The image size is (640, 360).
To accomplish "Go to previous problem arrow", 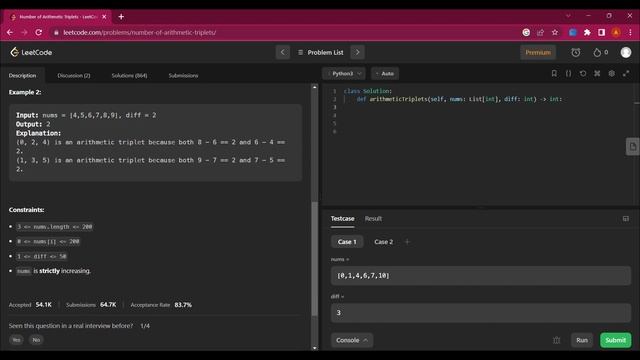I will (282, 52).
